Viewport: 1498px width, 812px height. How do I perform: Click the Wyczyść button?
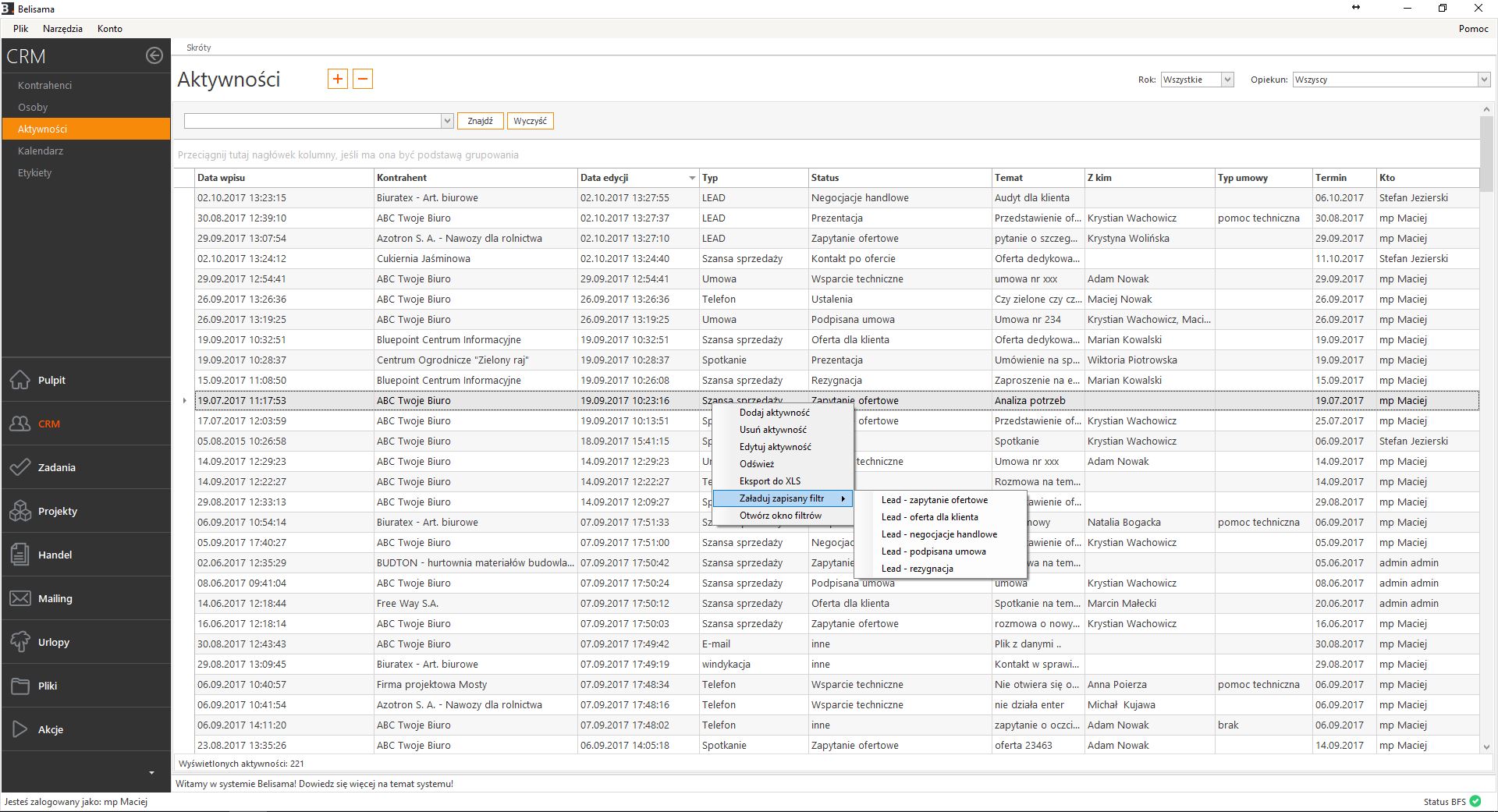coord(531,121)
